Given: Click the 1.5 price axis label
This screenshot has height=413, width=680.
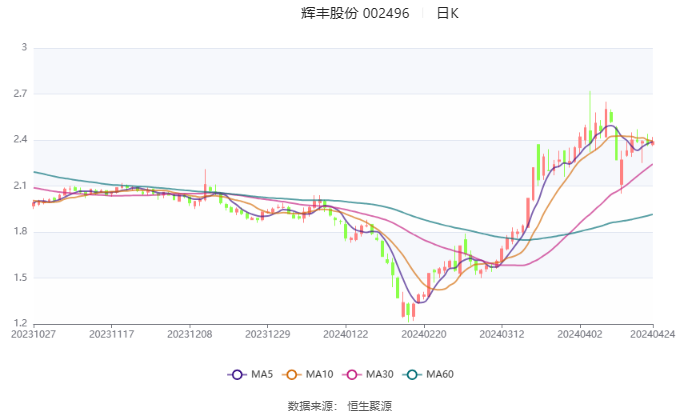Looking at the screenshot, I should 20,278.
